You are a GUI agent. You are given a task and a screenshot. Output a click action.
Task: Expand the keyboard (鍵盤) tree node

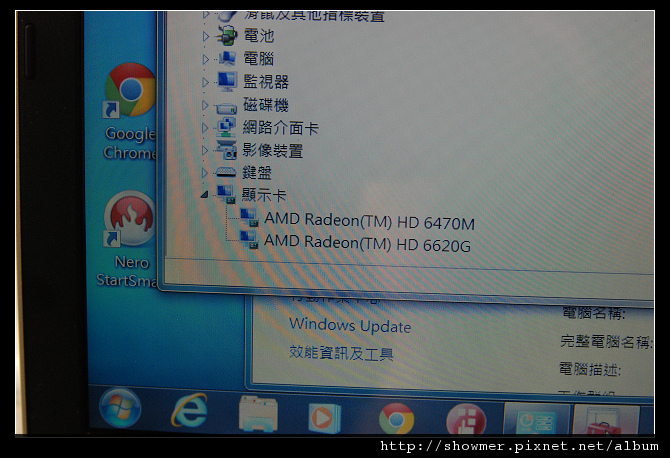coord(205,173)
